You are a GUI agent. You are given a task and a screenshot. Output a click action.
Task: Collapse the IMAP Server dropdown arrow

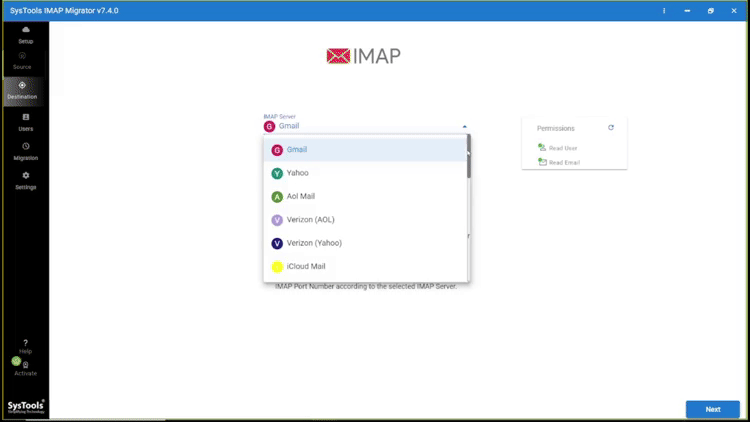tap(464, 126)
